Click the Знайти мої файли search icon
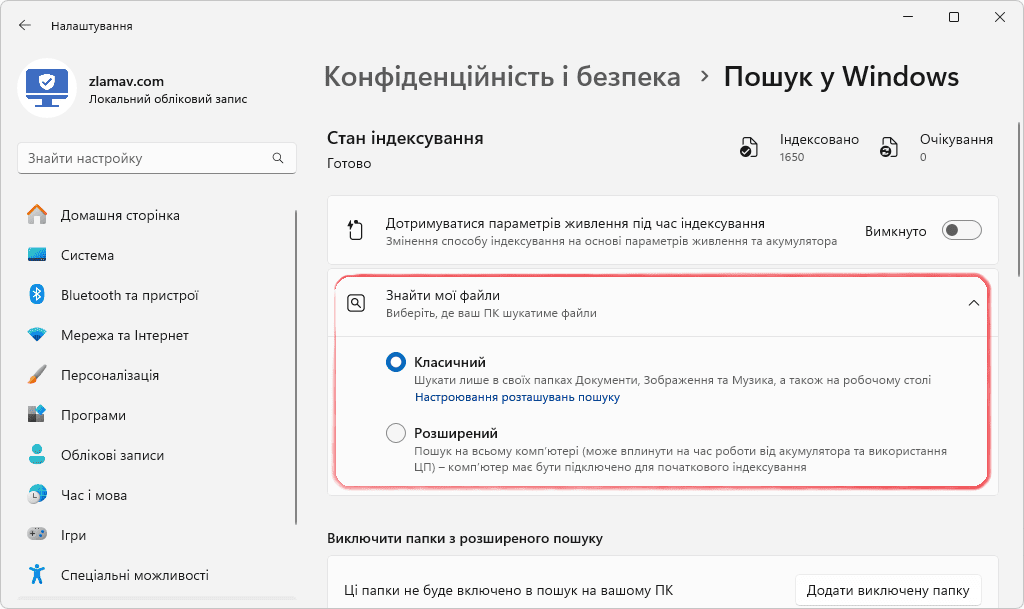This screenshot has width=1024, height=609. click(x=356, y=304)
